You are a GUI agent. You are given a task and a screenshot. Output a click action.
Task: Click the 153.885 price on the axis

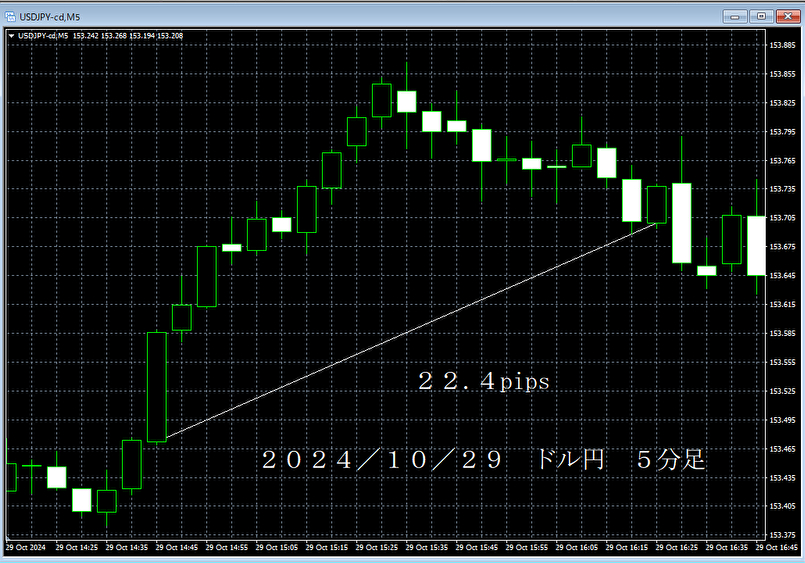(782, 45)
